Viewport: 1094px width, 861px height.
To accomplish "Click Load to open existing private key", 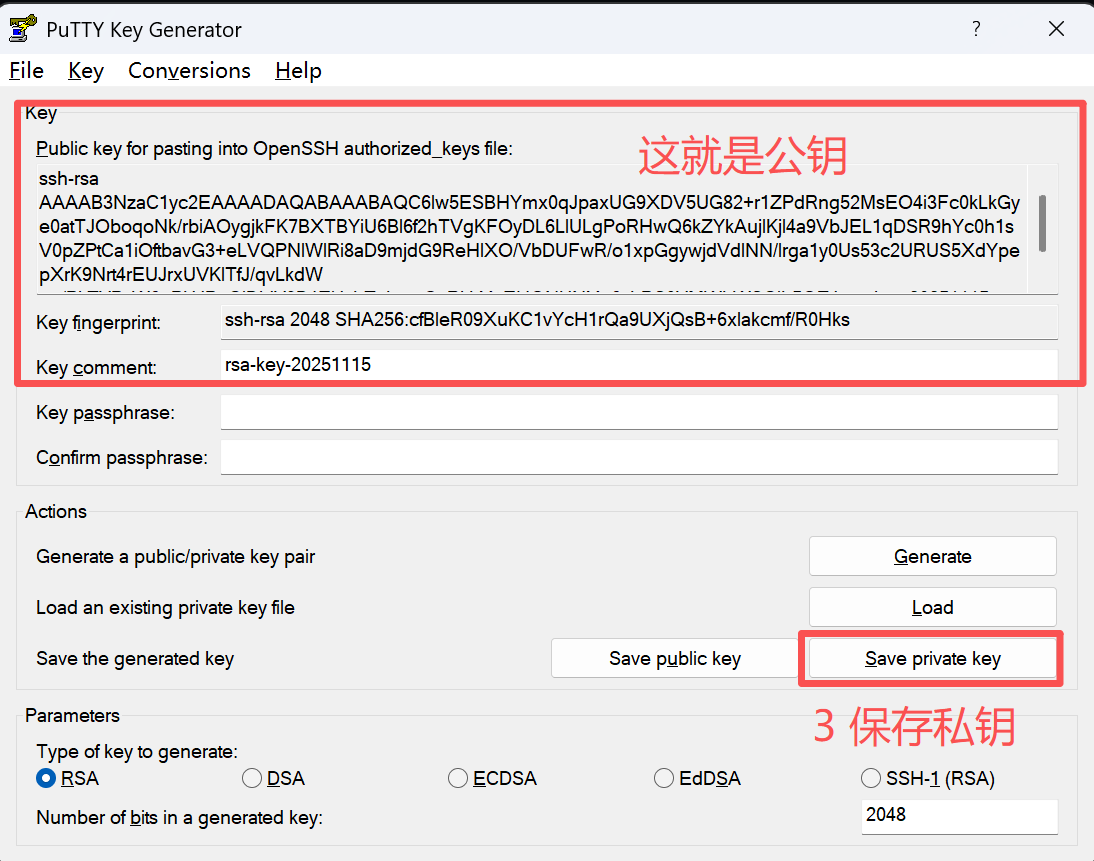I will (x=932, y=607).
